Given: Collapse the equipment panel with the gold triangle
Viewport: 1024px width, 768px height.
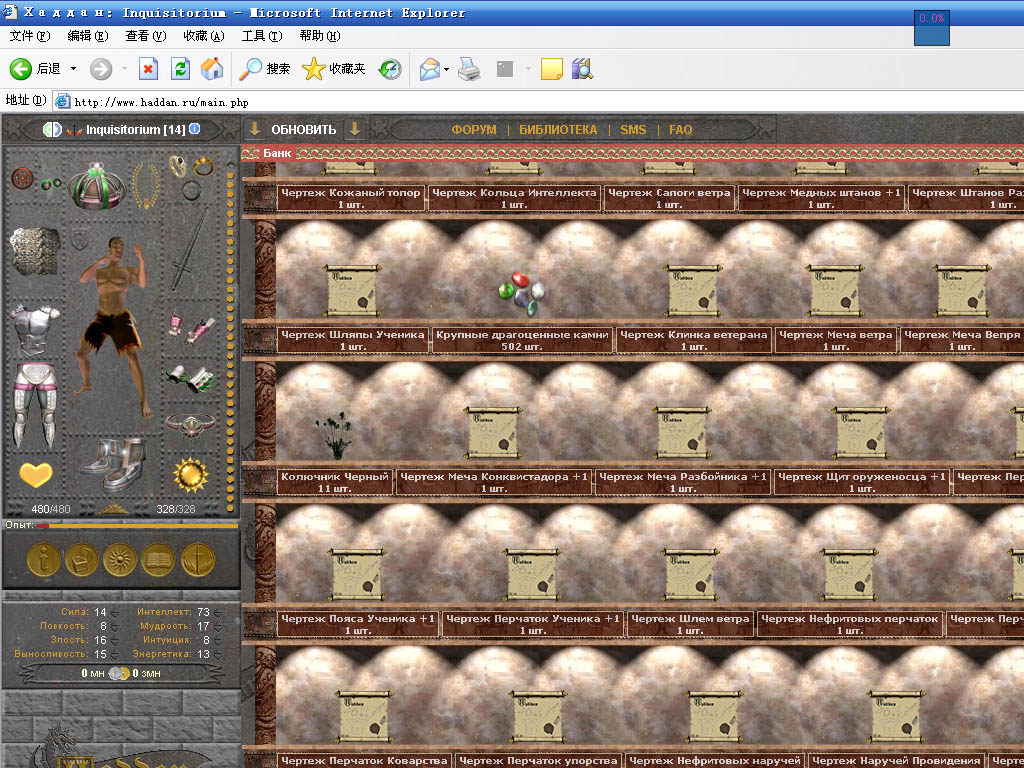Looking at the screenshot, I should 114,509.
